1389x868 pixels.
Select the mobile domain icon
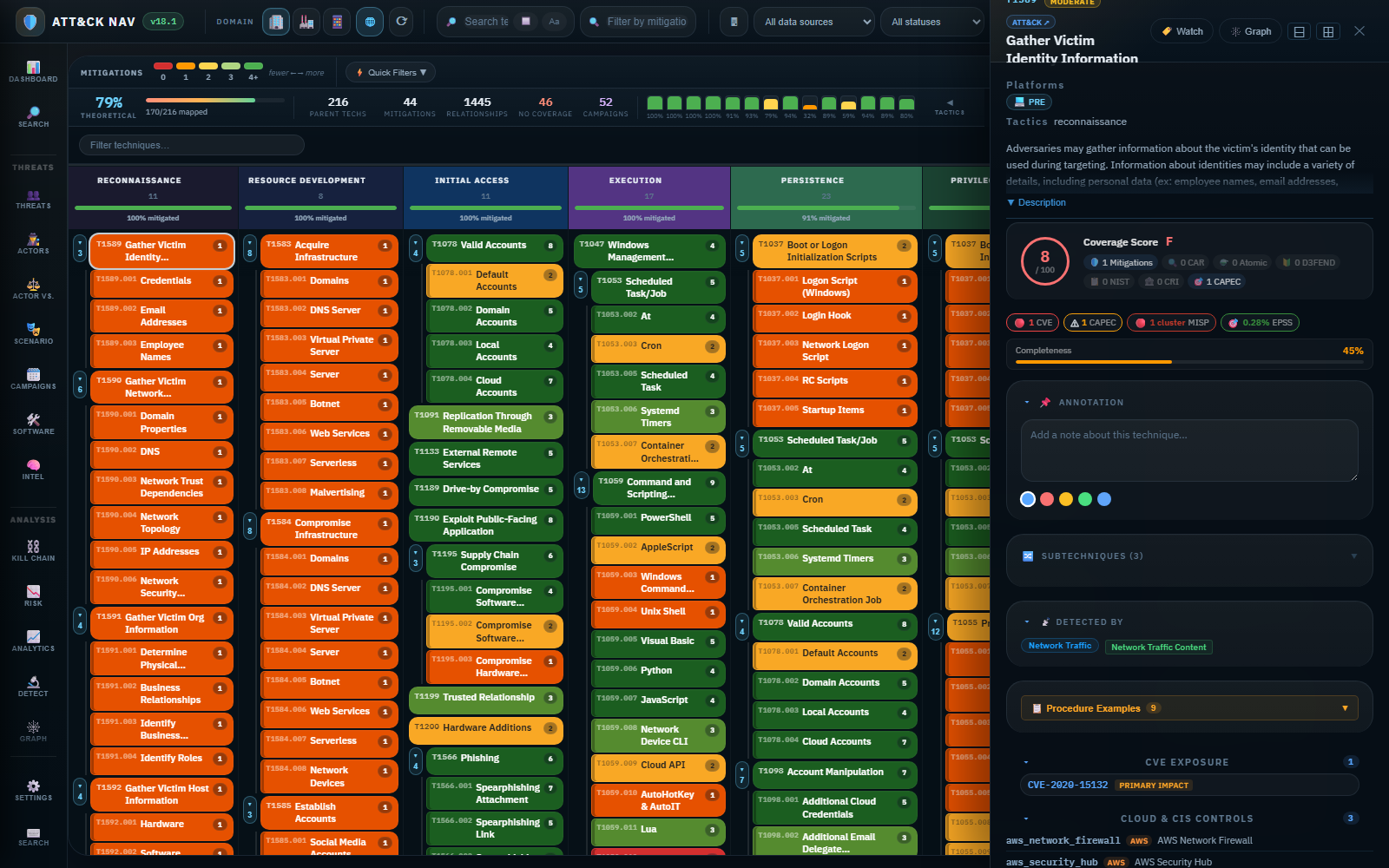pos(338,22)
